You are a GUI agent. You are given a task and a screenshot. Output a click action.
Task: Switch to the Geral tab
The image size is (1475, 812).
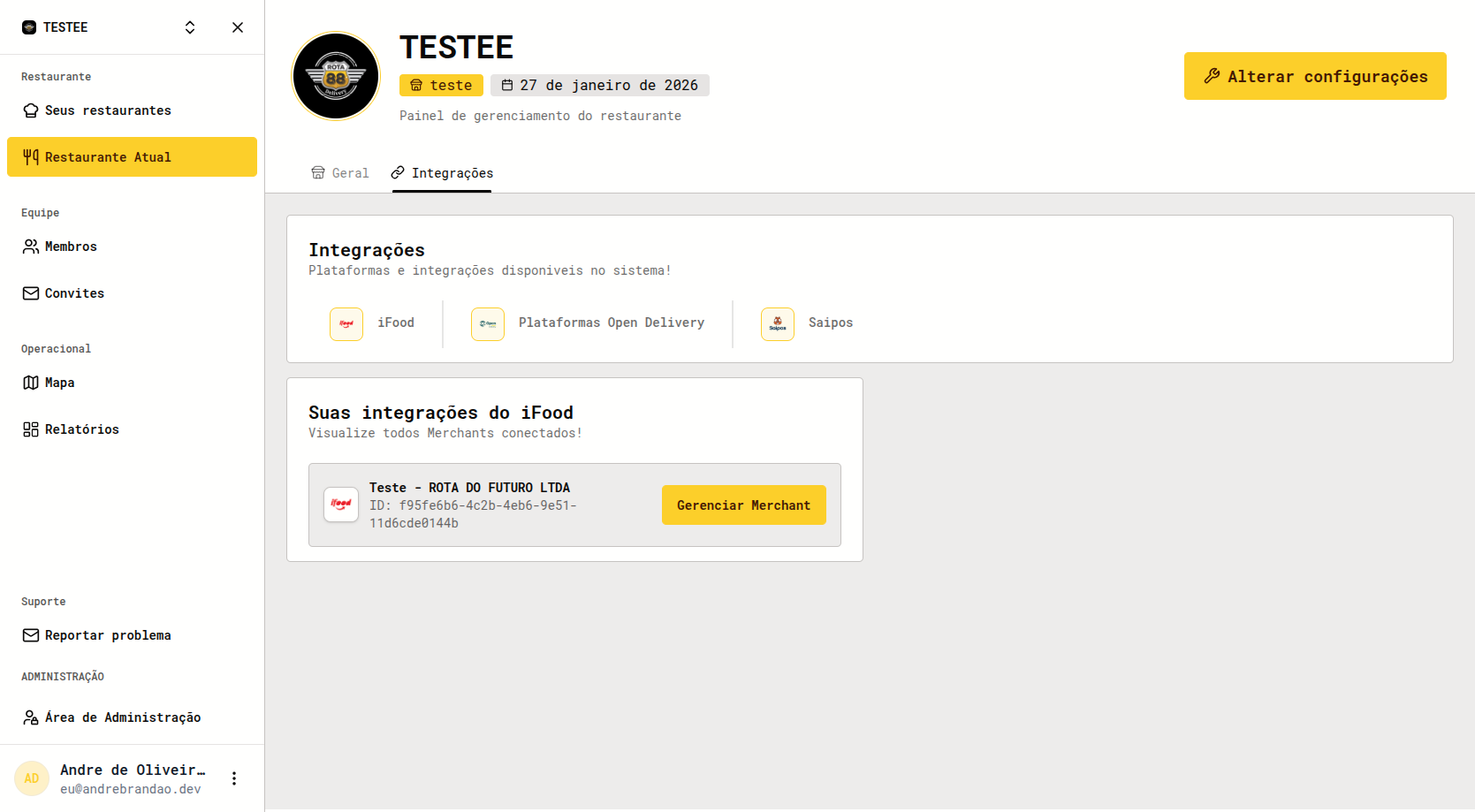click(340, 173)
